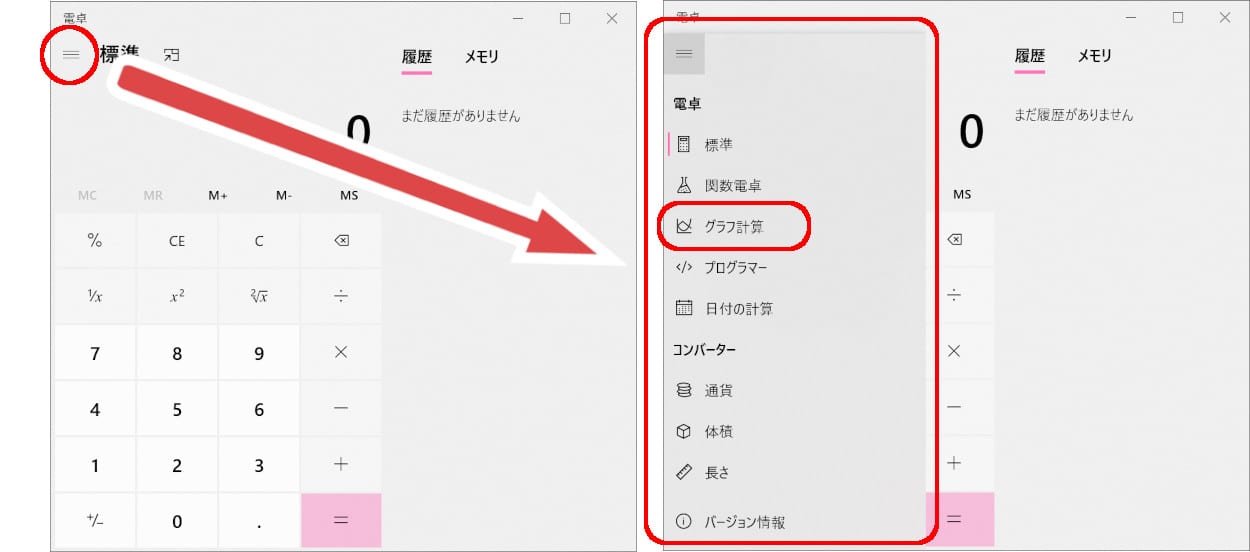
Task: Switch to 履歴 tab in right calculator
Action: [1030, 57]
